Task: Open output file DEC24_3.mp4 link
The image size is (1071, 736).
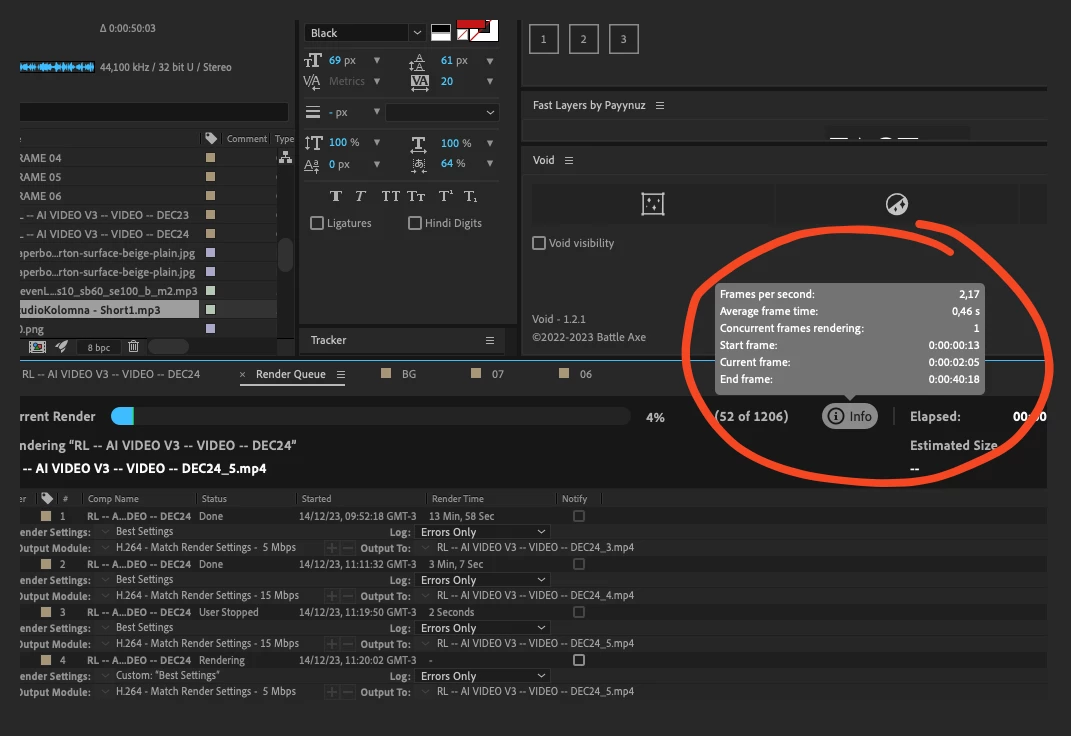Action: pos(536,548)
